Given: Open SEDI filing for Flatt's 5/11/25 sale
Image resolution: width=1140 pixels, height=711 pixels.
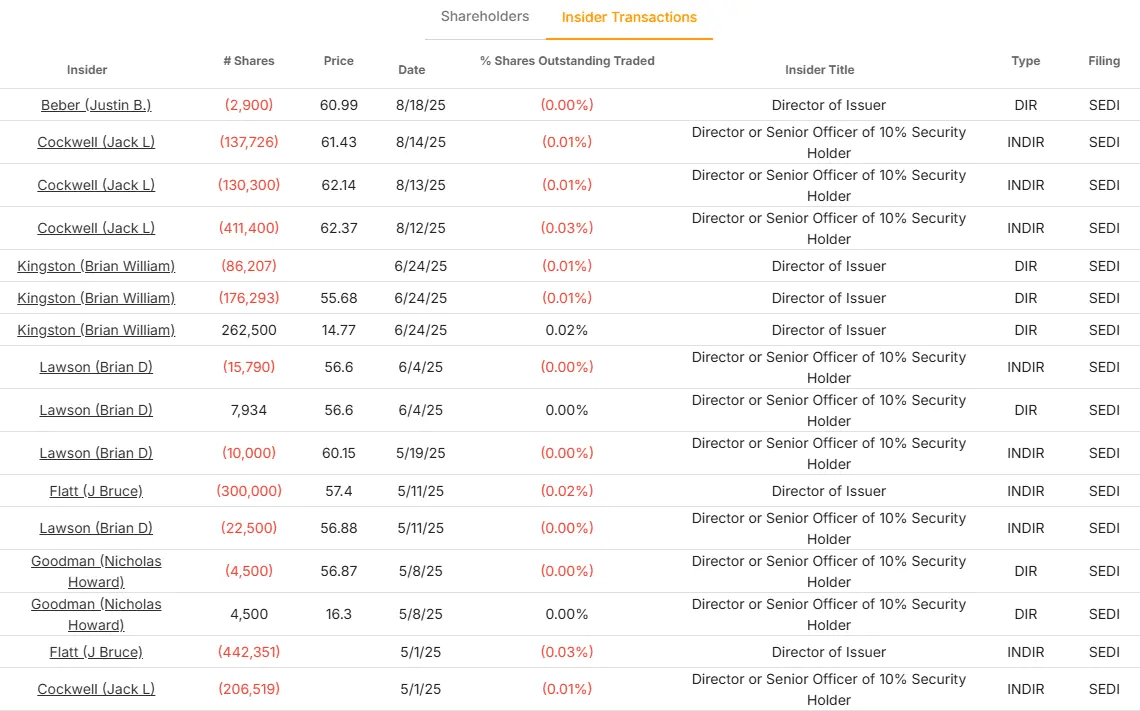Looking at the screenshot, I should coord(1104,491).
